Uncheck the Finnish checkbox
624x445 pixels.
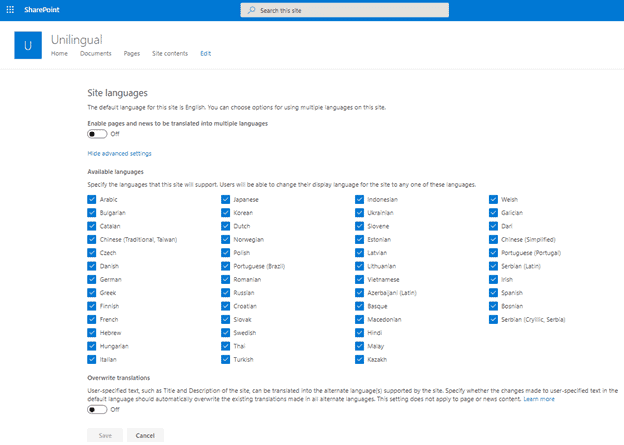tap(92, 306)
